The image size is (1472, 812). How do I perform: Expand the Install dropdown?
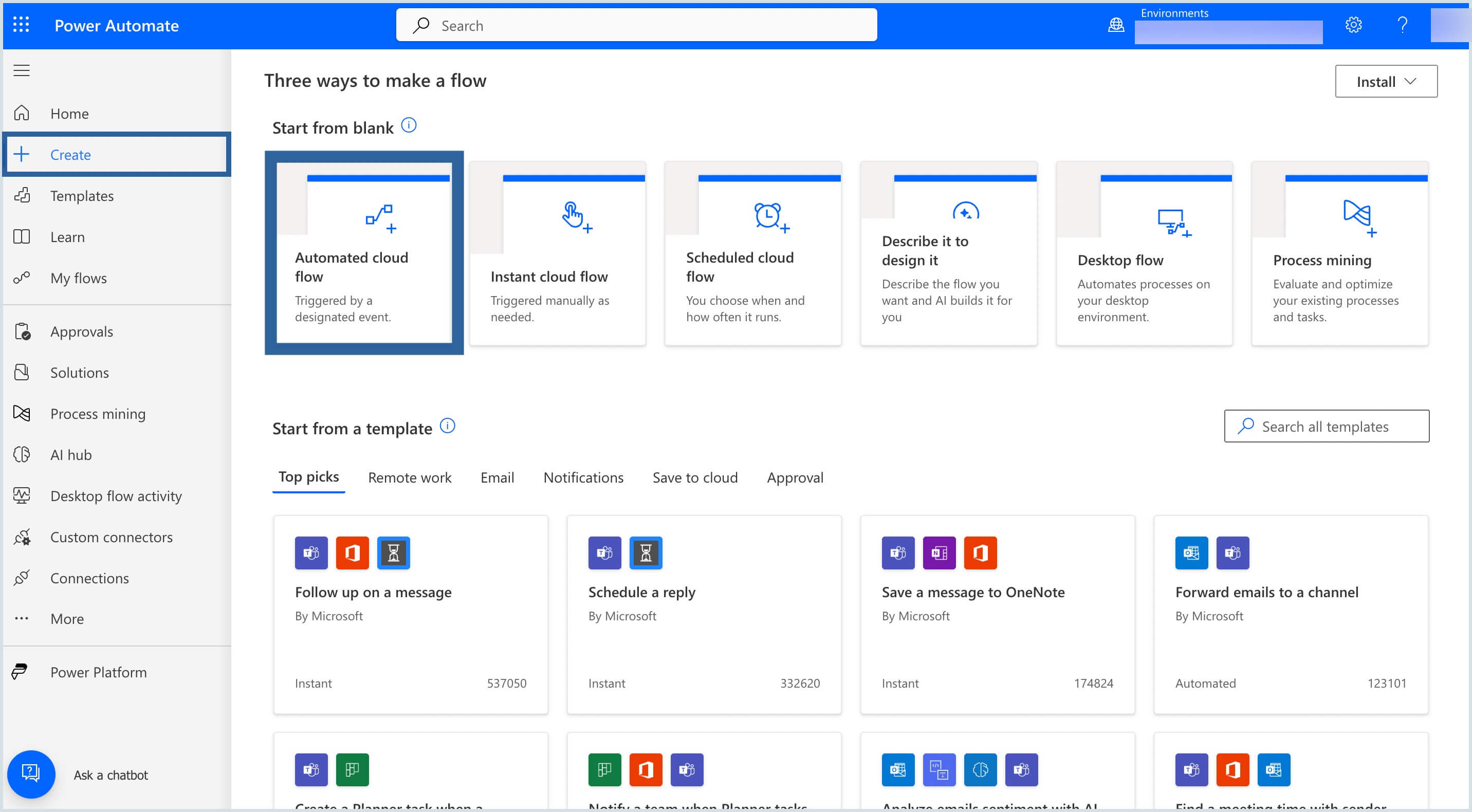[x=1386, y=82]
